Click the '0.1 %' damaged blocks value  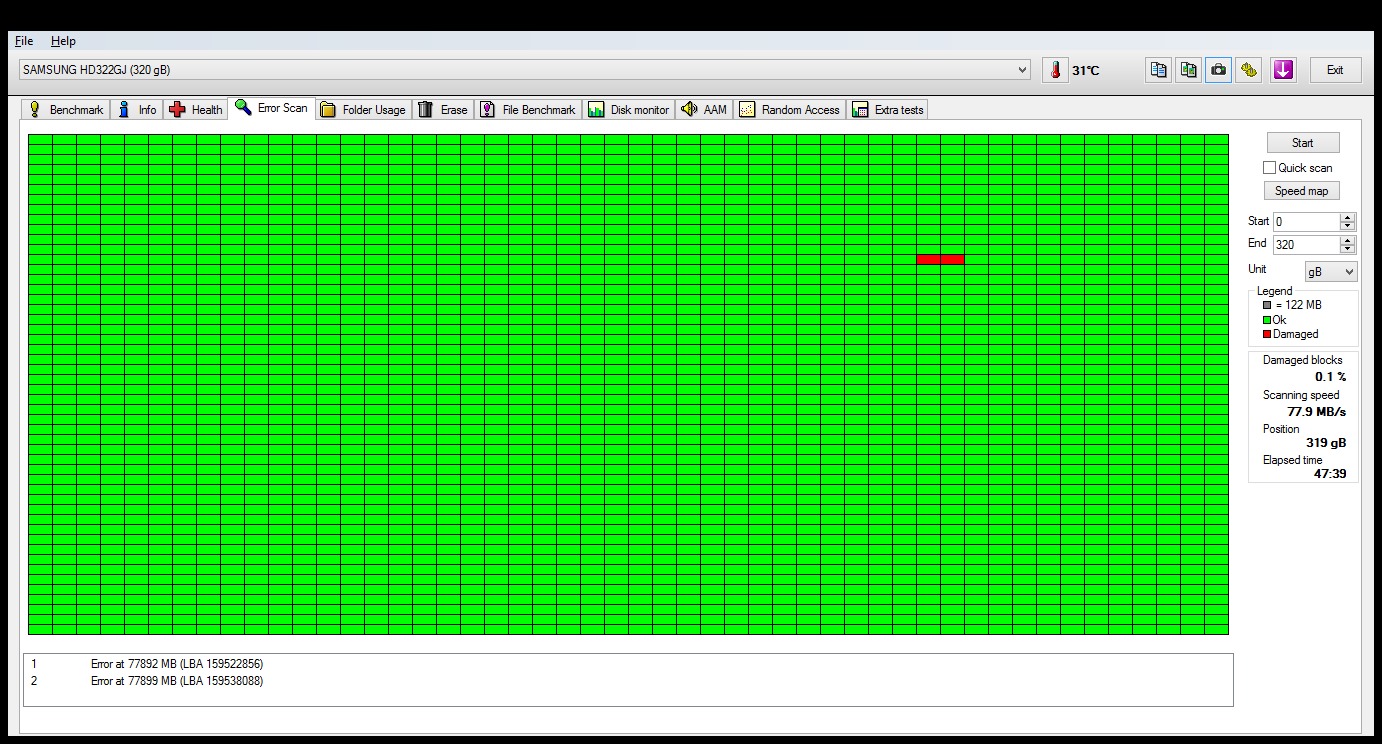[x=1330, y=377]
